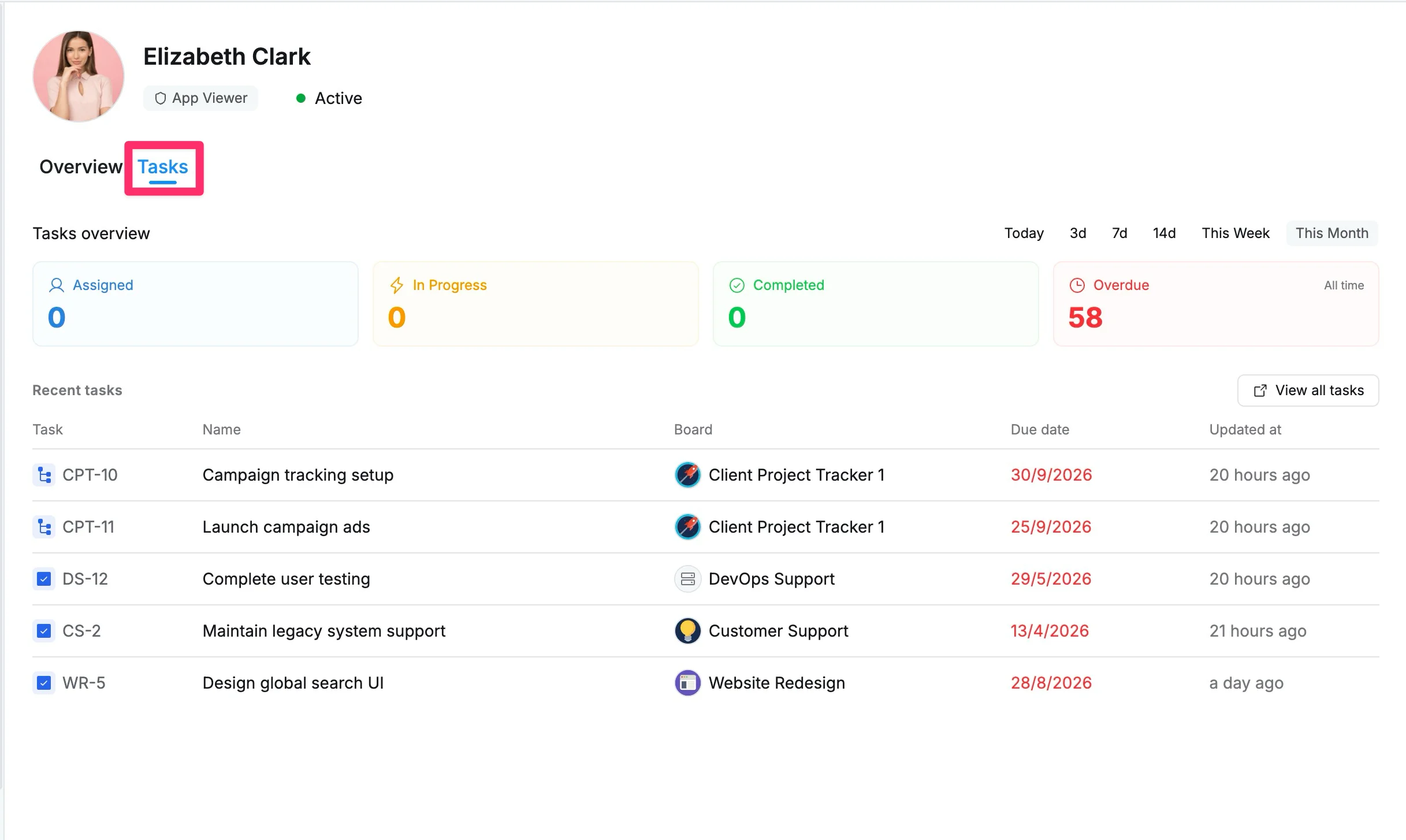Open the Overdue count 58
1406x840 pixels.
1085,318
